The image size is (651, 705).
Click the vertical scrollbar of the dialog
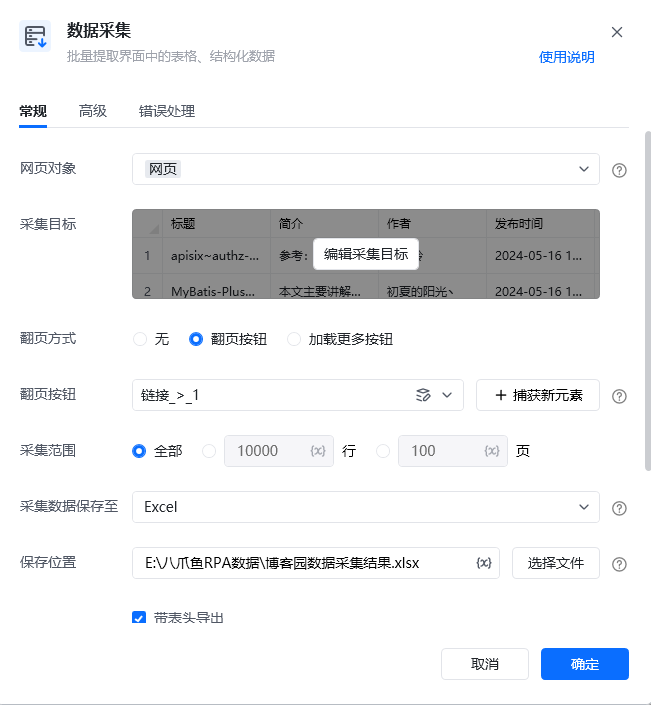tap(647, 301)
